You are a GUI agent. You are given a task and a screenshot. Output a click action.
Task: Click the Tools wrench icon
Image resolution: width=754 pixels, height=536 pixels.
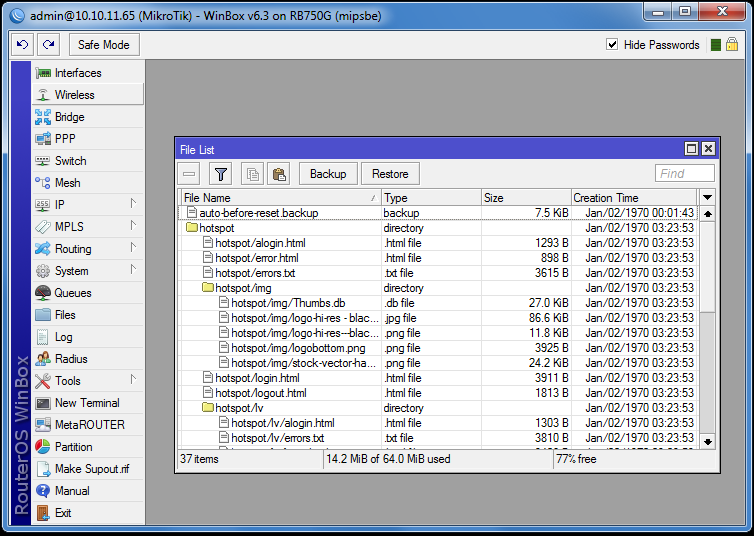click(x=43, y=381)
